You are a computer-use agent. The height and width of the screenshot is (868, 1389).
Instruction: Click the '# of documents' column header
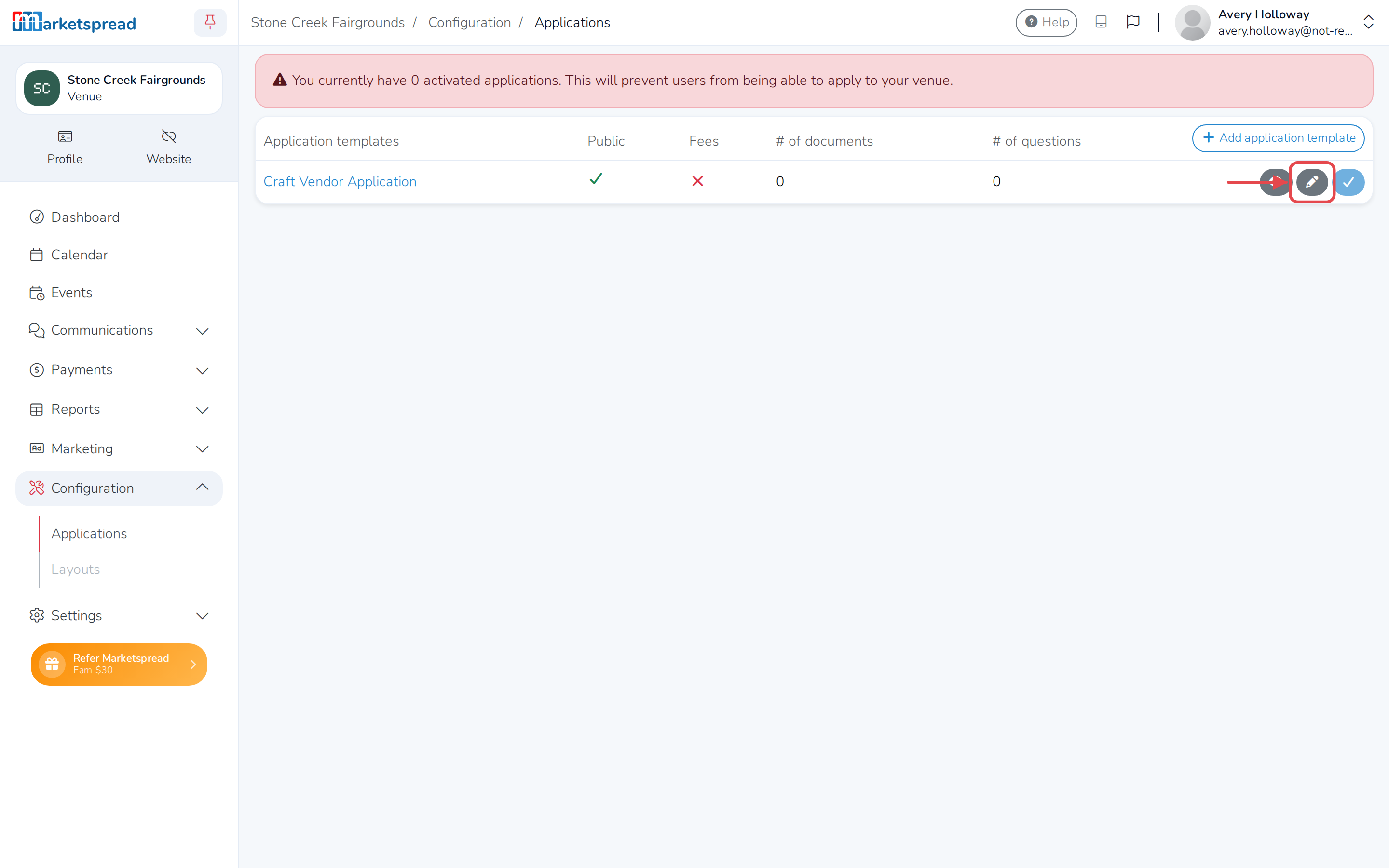[x=824, y=141]
